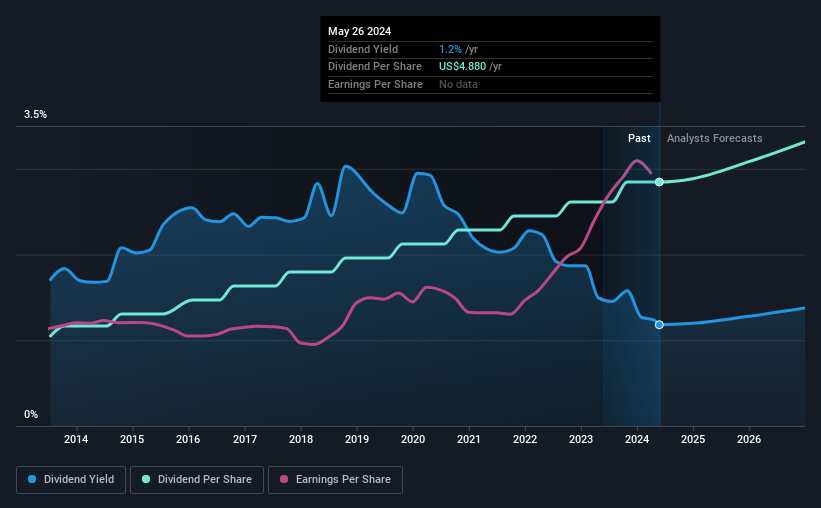The width and height of the screenshot is (821, 508).
Task: Click the blue data point marker on yield line
Action: (659, 325)
